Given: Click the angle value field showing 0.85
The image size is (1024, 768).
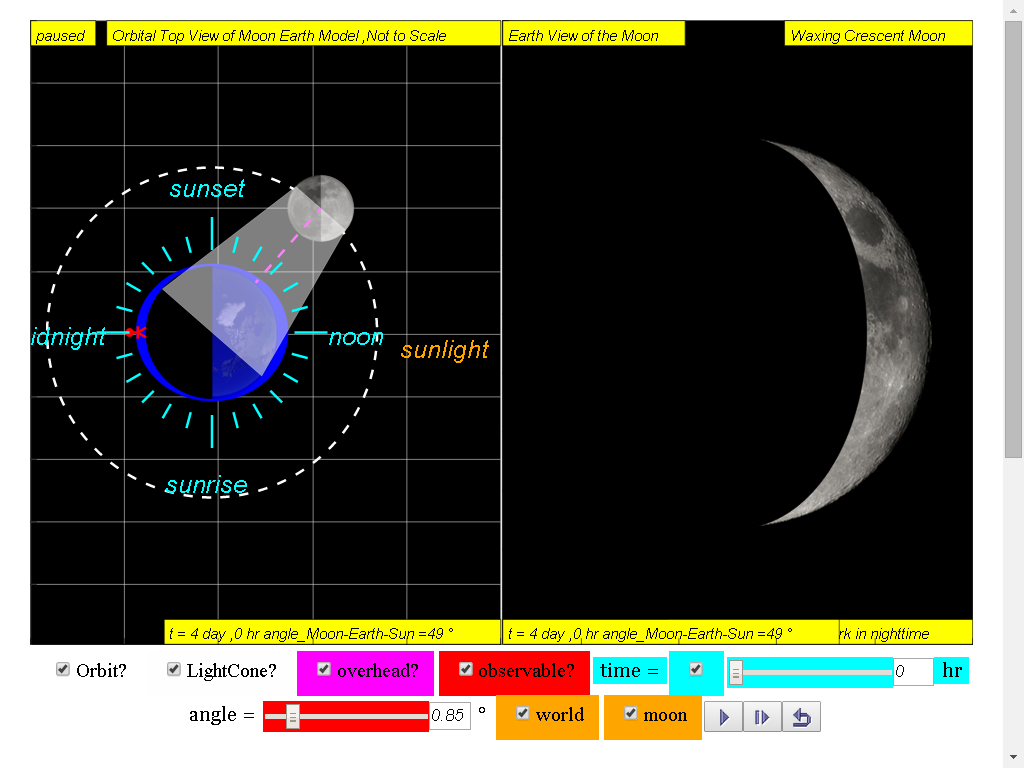Looking at the screenshot, I should pyautogui.click(x=449, y=716).
